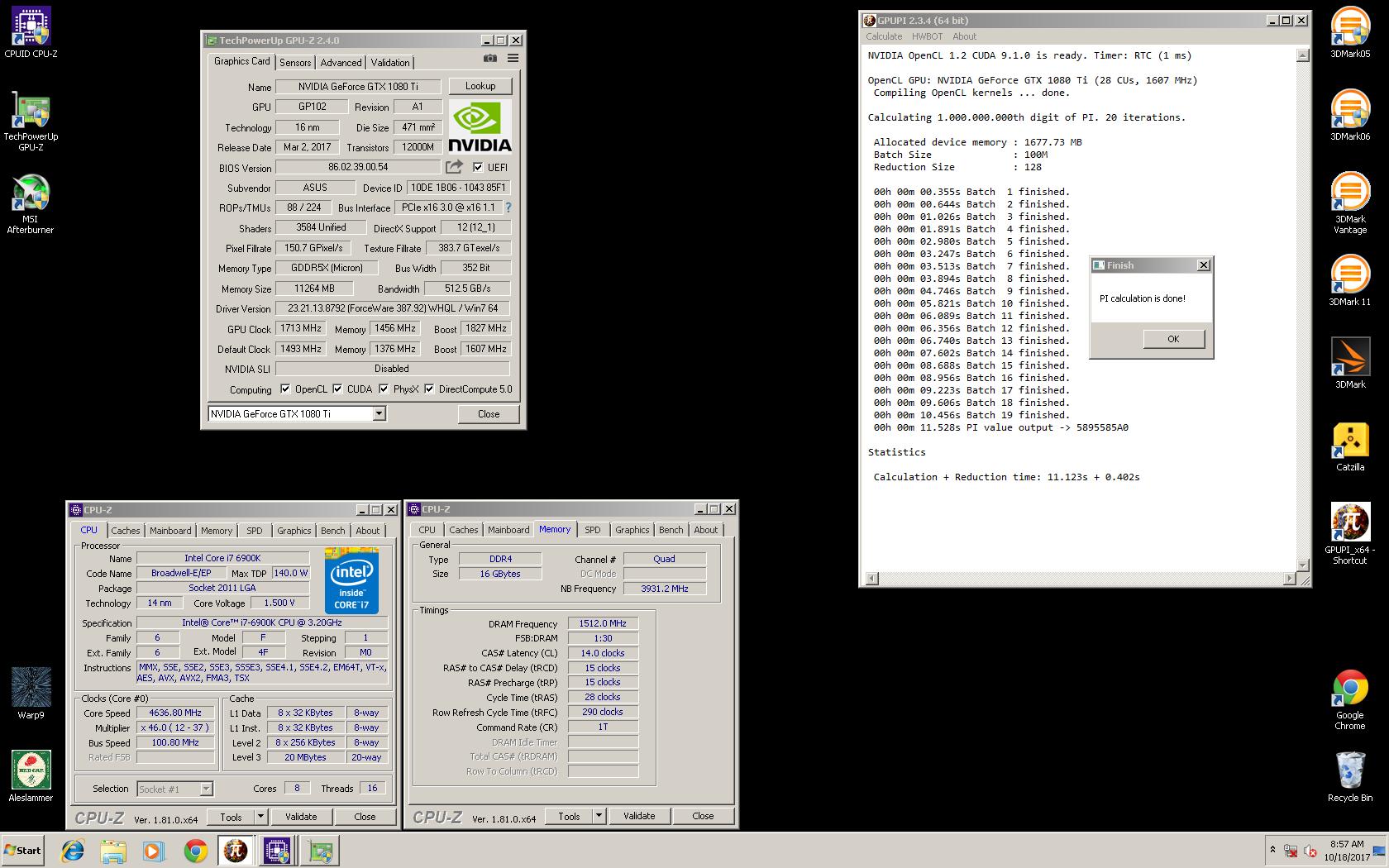This screenshot has height=868, width=1389.
Task: Toggle OpenCL computing checkbox
Action: 285,389
